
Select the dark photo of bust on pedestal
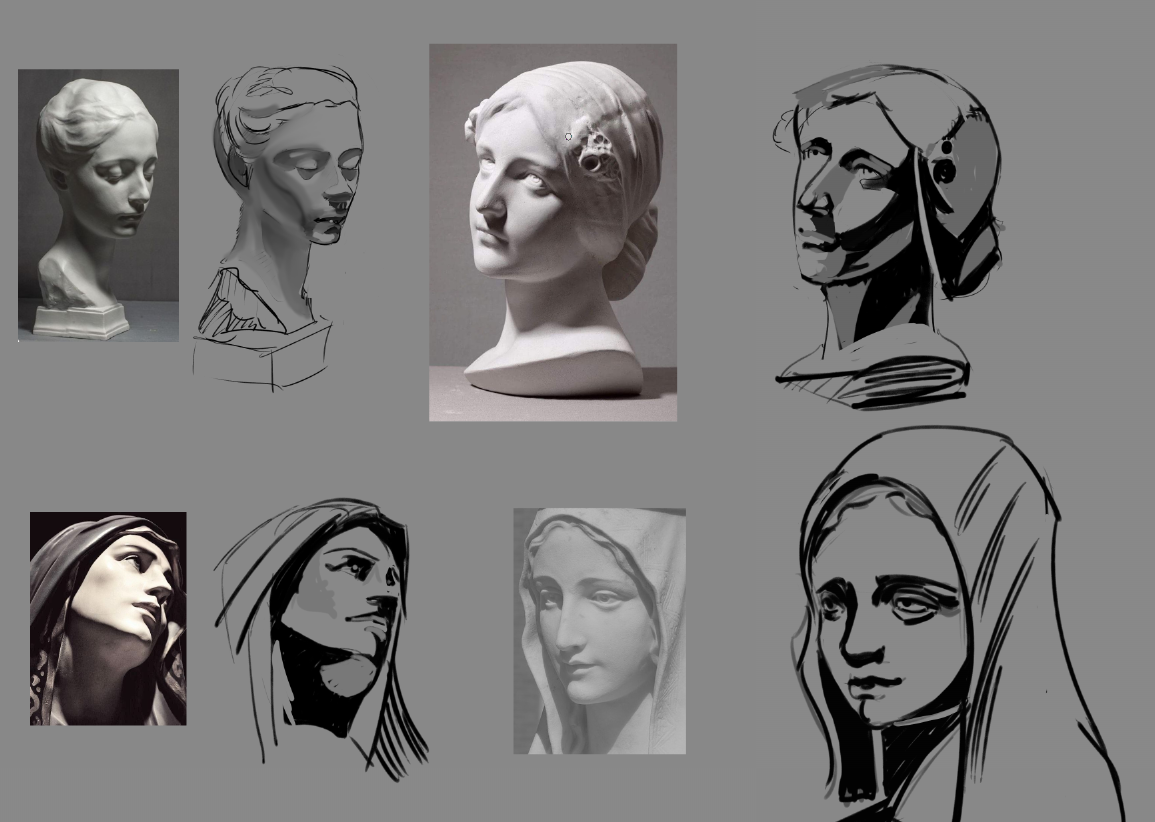[x=98, y=206]
